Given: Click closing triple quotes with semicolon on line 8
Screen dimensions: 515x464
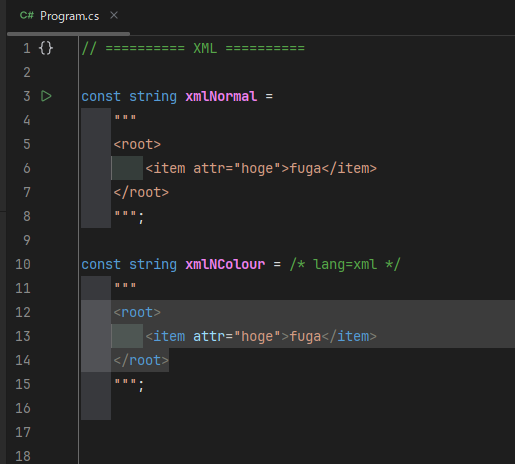Looking at the screenshot, I should pyautogui.click(x=129, y=217).
